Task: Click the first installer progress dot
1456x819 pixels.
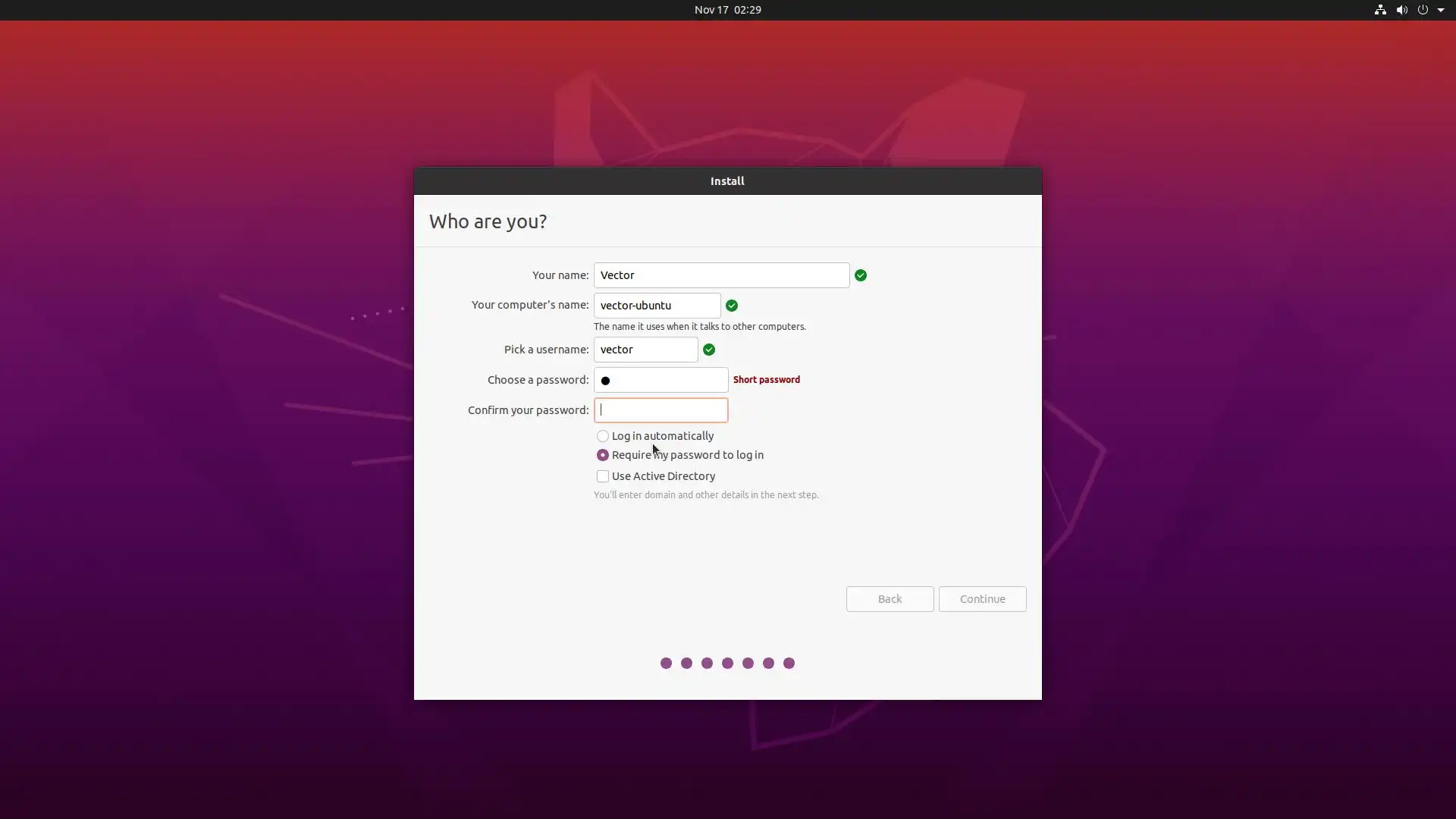Action: [666, 664]
